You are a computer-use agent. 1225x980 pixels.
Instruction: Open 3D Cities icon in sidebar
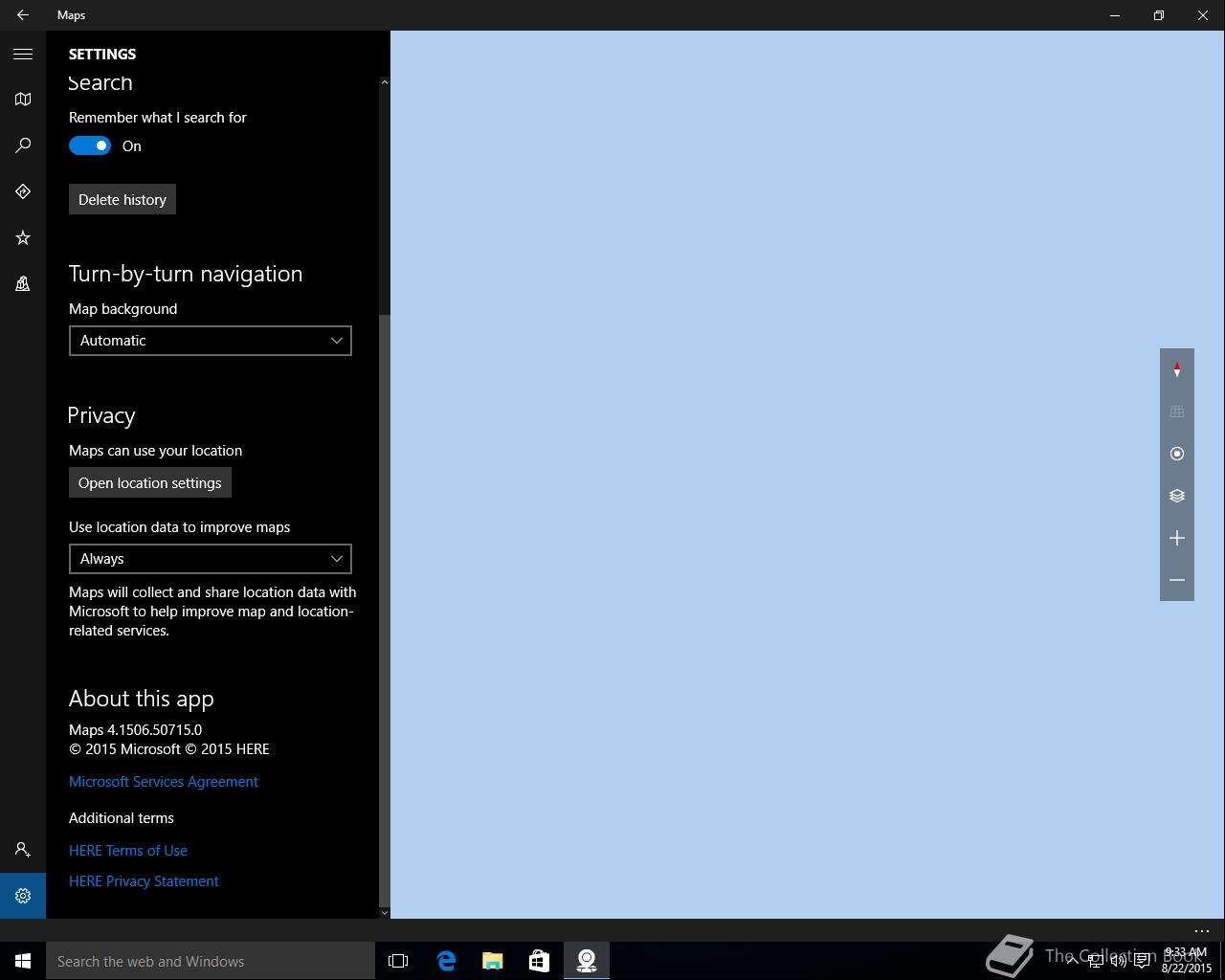(x=23, y=283)
